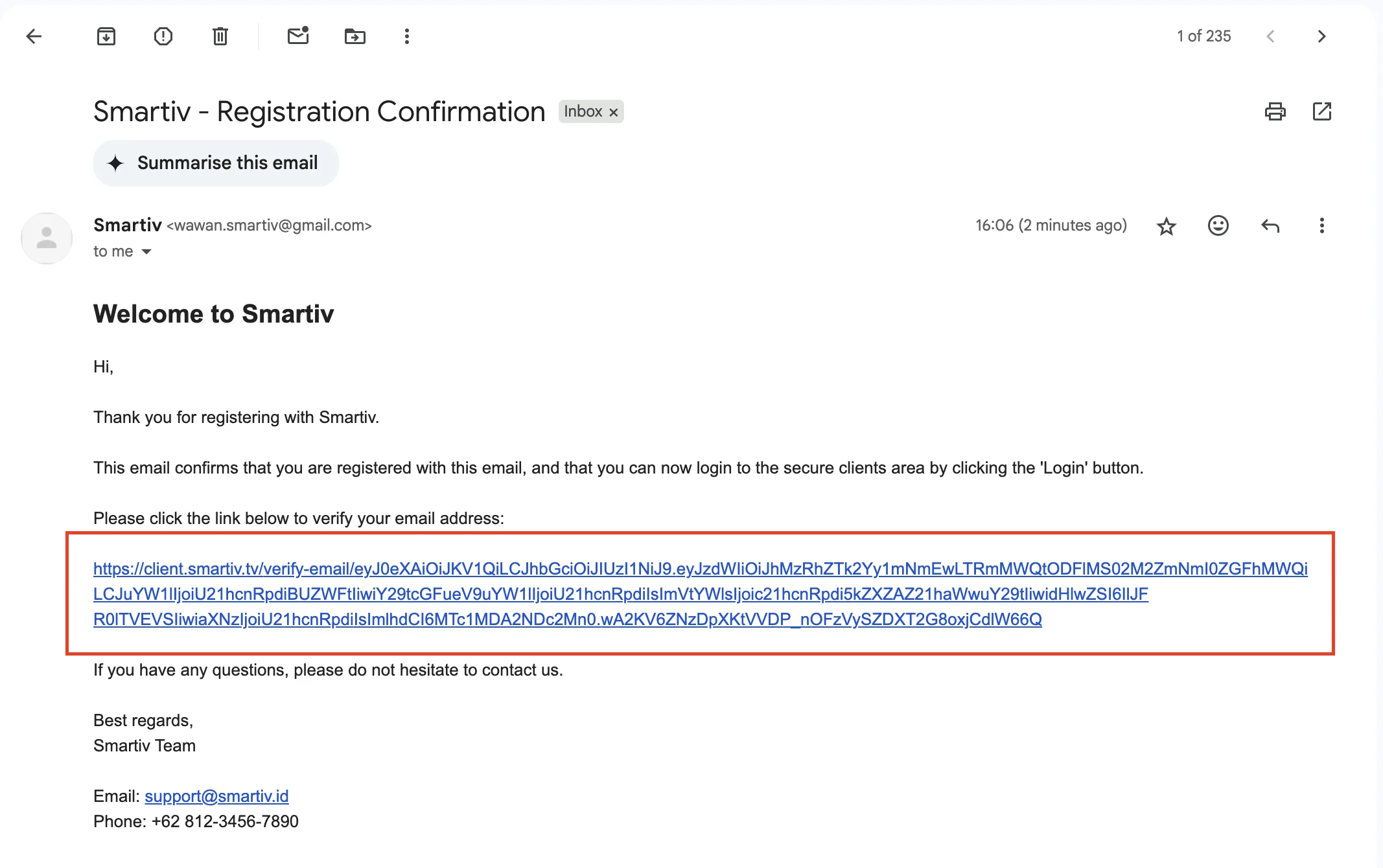
Task: Click the Smartiv sender avatar
Action: point(47,238)
